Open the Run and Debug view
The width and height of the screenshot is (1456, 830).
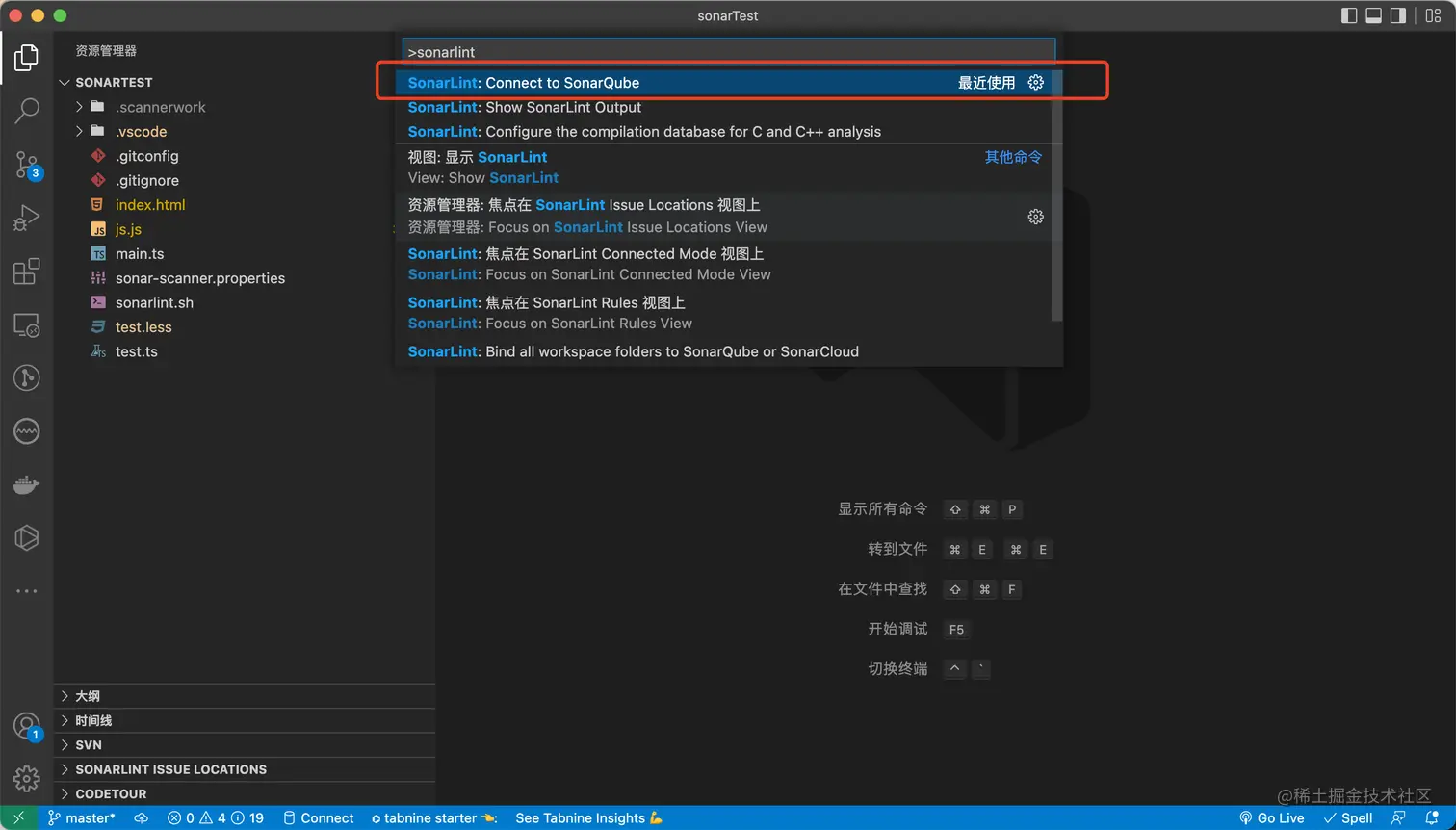(x=26, y=219)
